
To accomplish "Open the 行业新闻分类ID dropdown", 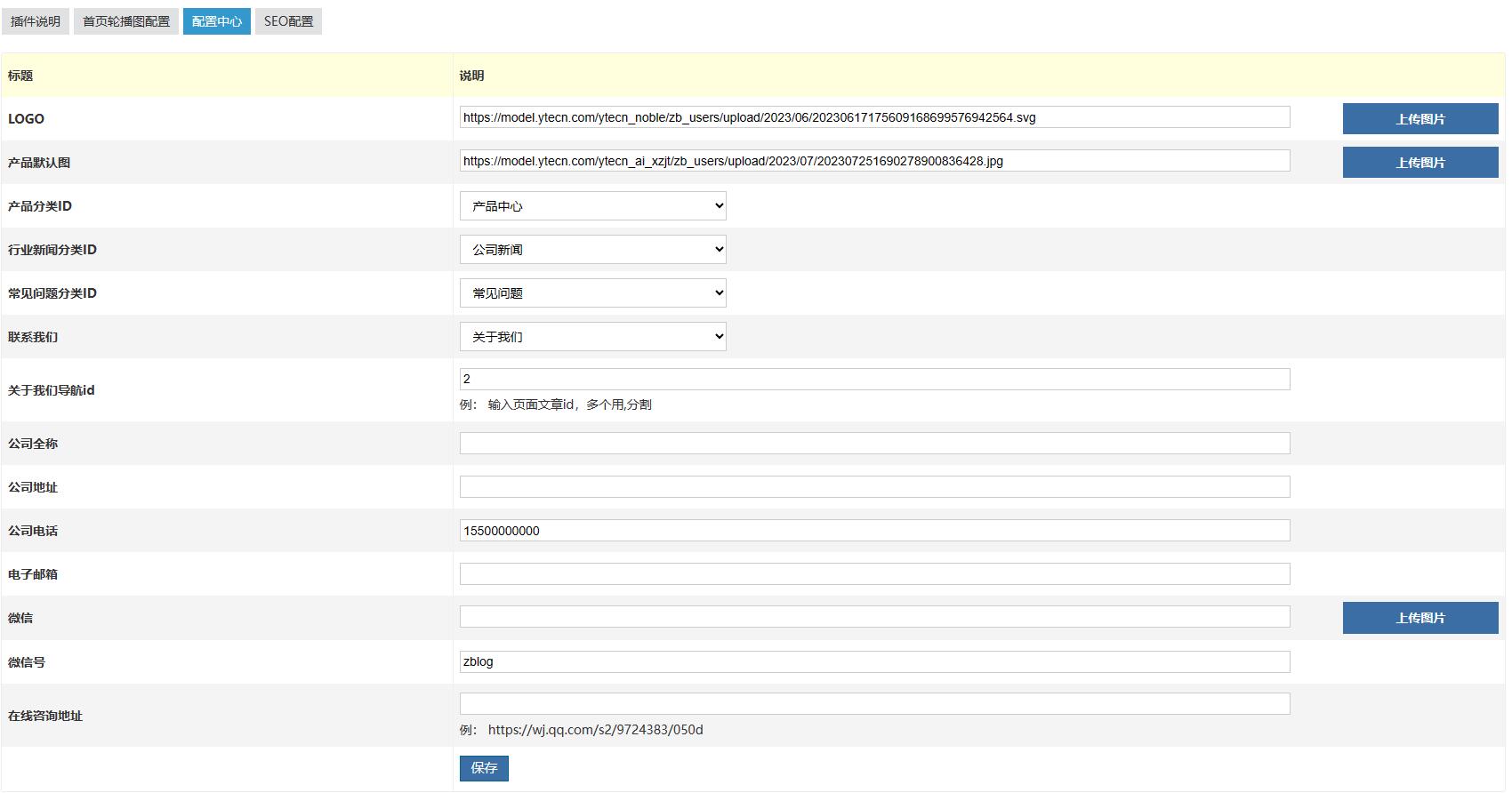I will [592, 249].
